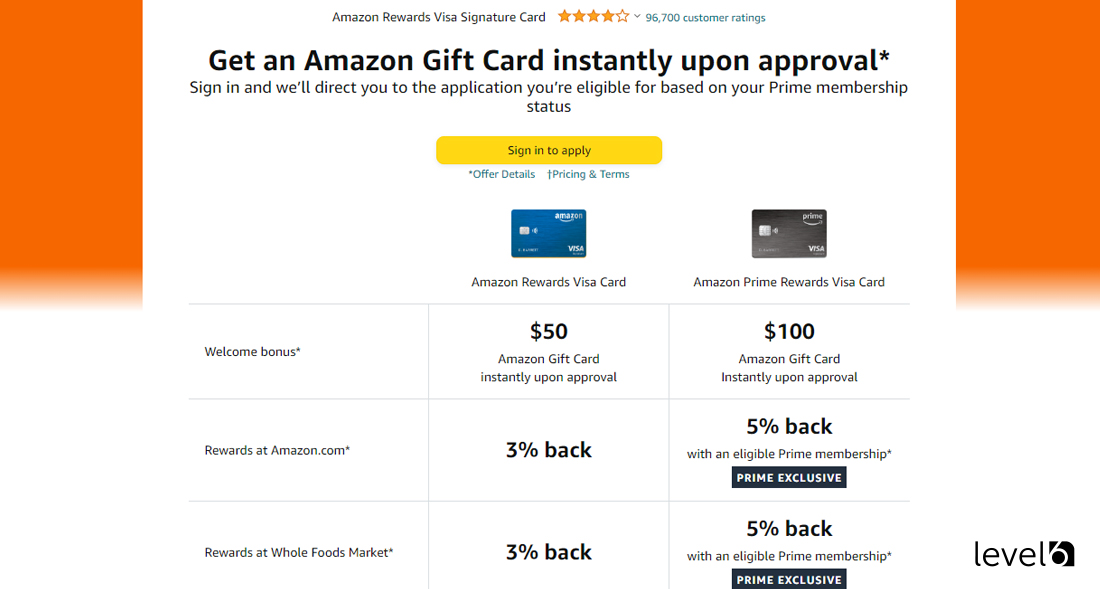Open the Pricing & Terms link
The image size is (1100, 589).
coord(588,173)
